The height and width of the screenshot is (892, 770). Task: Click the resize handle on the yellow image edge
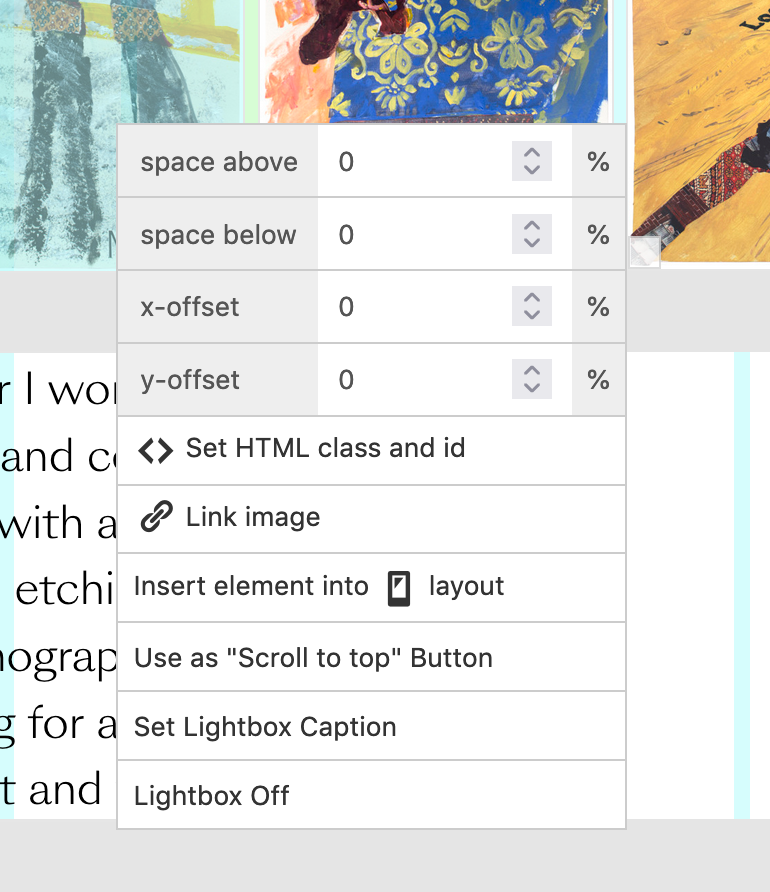644,251
